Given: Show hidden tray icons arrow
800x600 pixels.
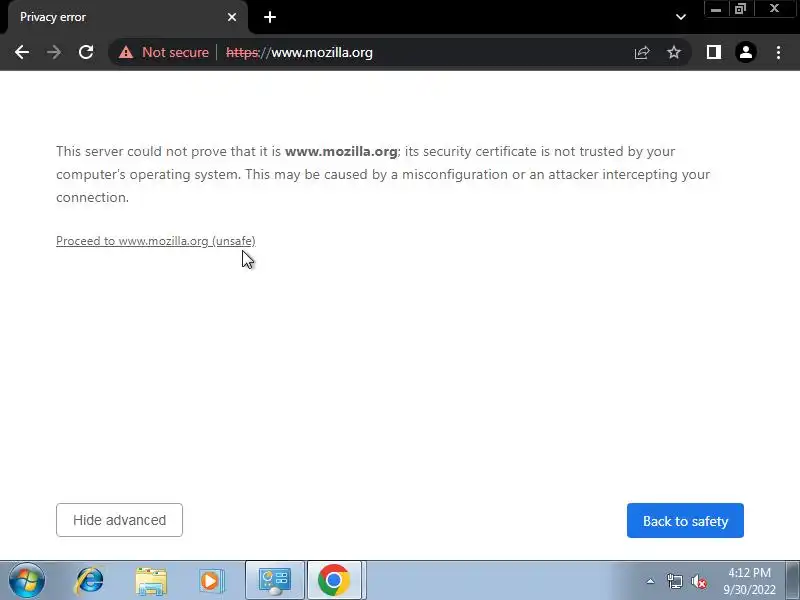Looking at the screenshot, I should 651,581.
